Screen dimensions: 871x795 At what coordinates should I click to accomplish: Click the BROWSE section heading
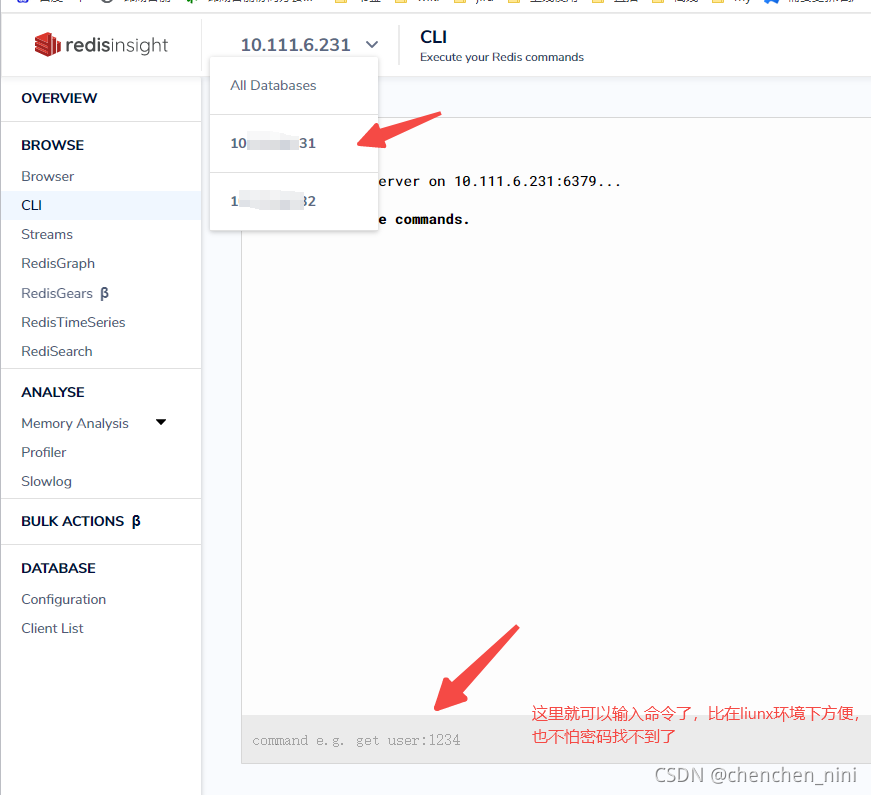tap(53, 145)
